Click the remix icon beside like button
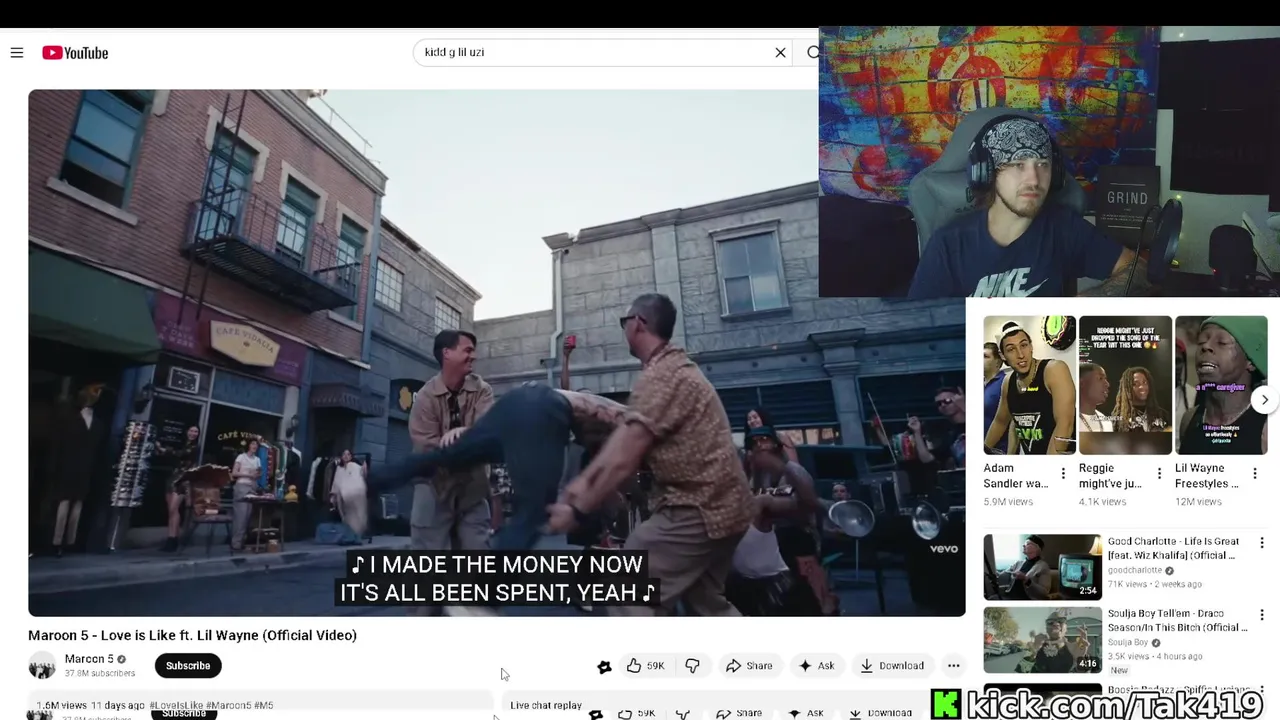Image resolution: width=1280 pixels, height=720 pixels. tap(604, 666)
